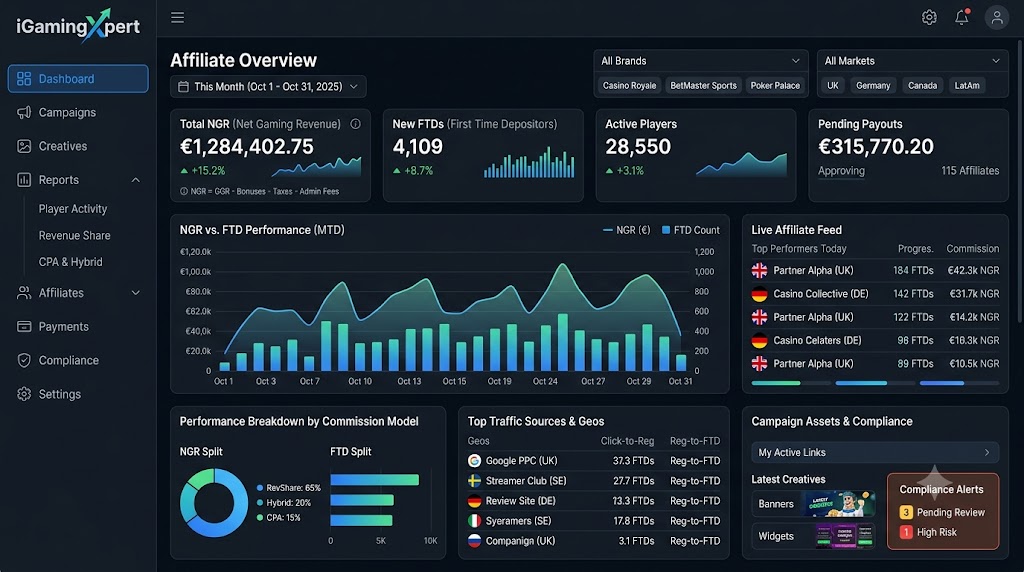Screen dimensions: 1024x572
Task: Open the Banners creative thumbnail
Action: (839, 504)
